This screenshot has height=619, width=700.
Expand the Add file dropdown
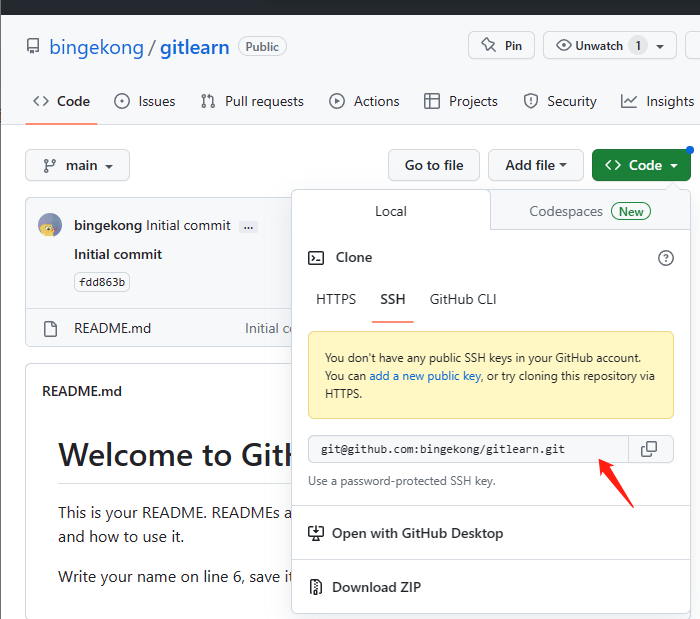point(536,165)
